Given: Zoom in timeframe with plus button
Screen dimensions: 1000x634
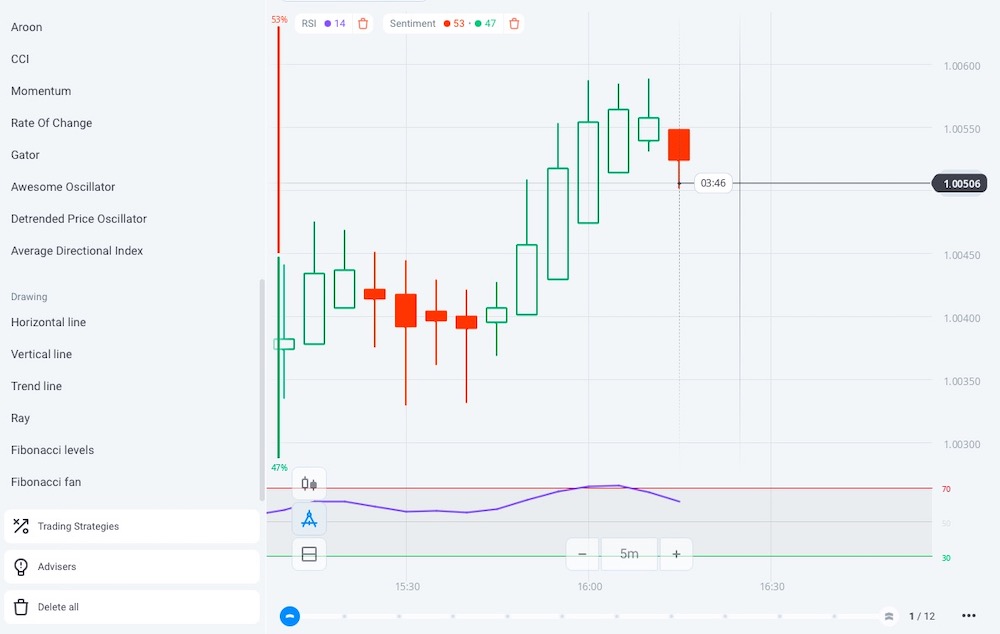Looking at the screenshot, I should (x=676, y=554).
